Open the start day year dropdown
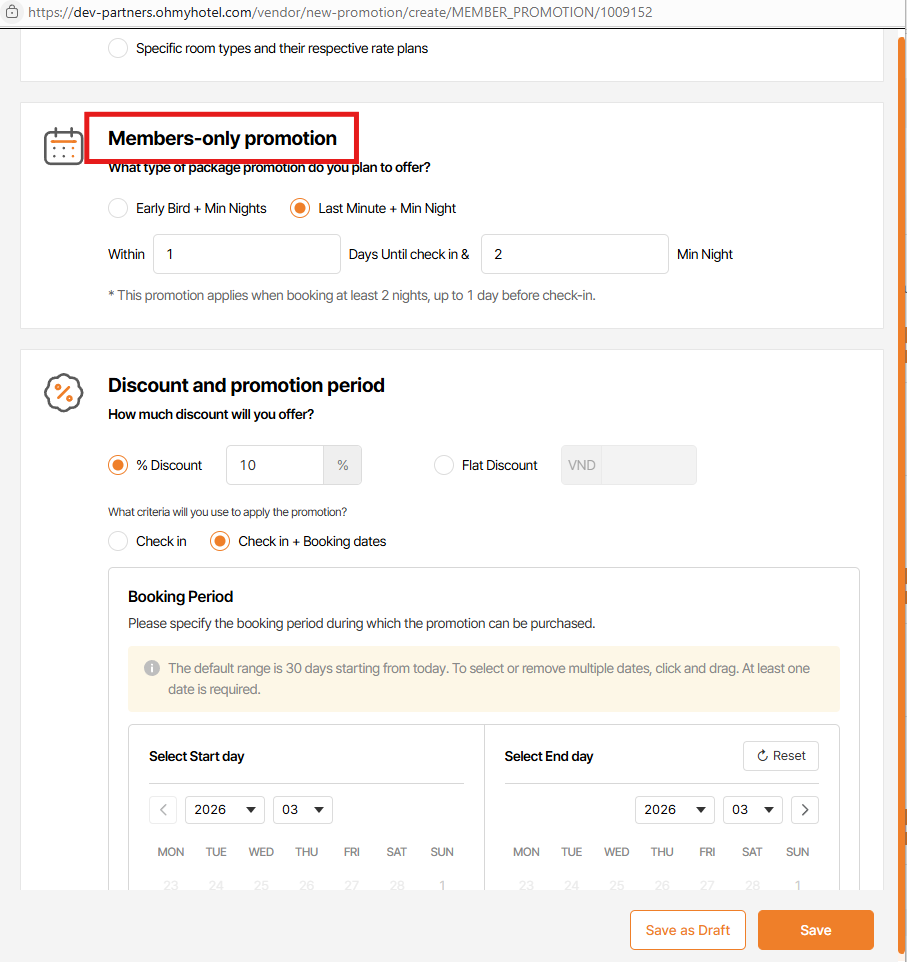This screenshot has height=962, width=907. click(x=224, y=809)
